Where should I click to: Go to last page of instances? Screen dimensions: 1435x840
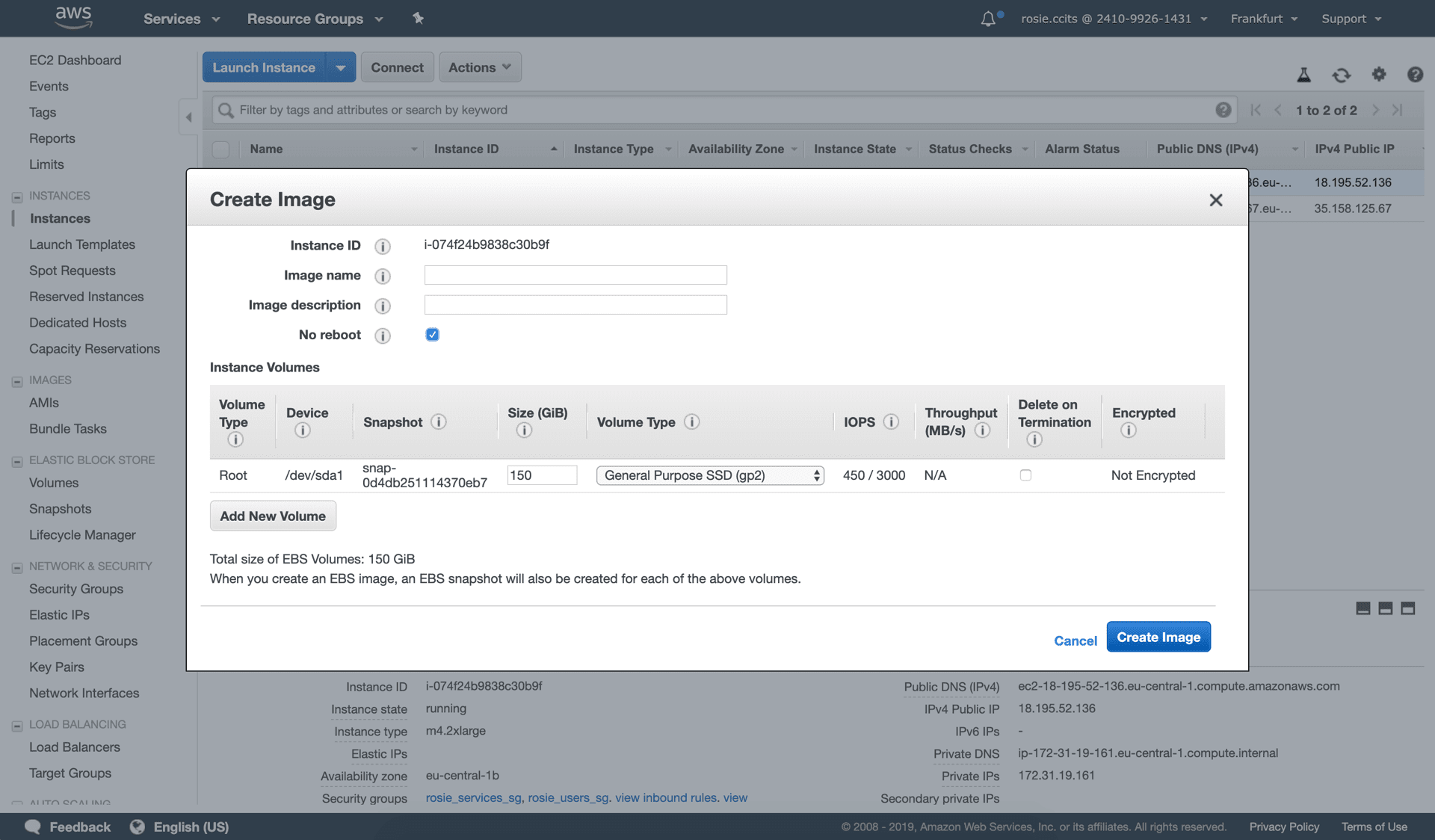(1397, 110)
